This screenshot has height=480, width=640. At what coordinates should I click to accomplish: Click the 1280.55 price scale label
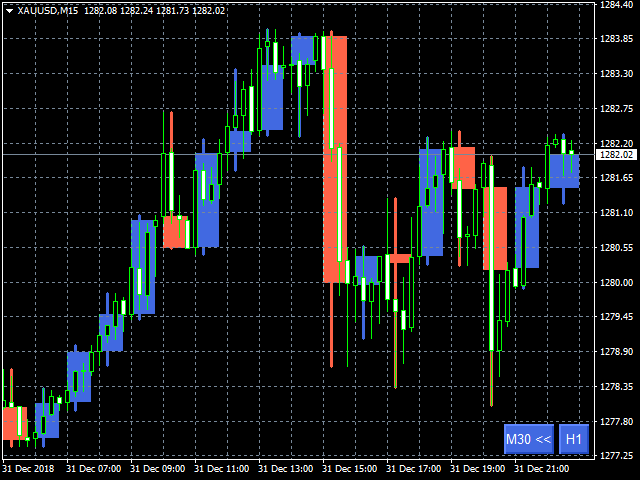tap(616, 247)
